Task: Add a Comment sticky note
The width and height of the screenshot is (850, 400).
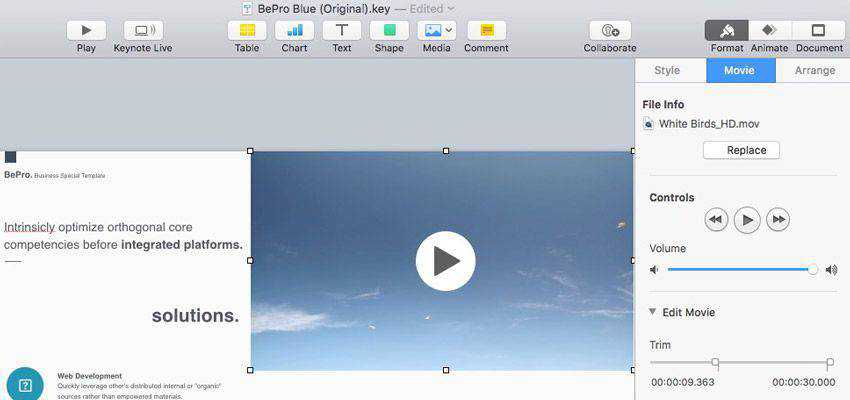Action: point(486,31)
